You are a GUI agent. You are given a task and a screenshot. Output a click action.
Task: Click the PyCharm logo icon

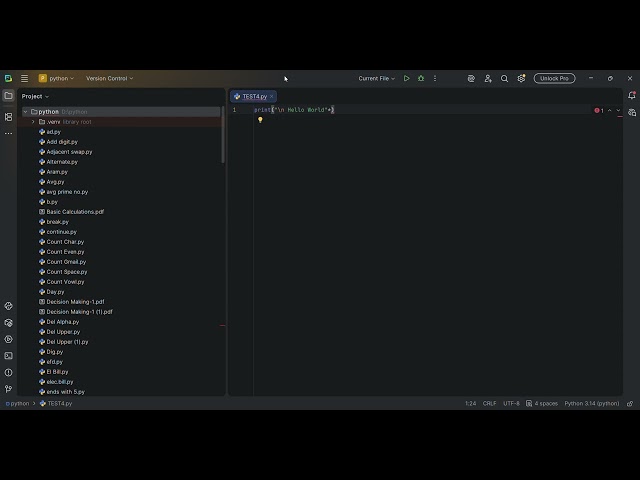point(8,78)
